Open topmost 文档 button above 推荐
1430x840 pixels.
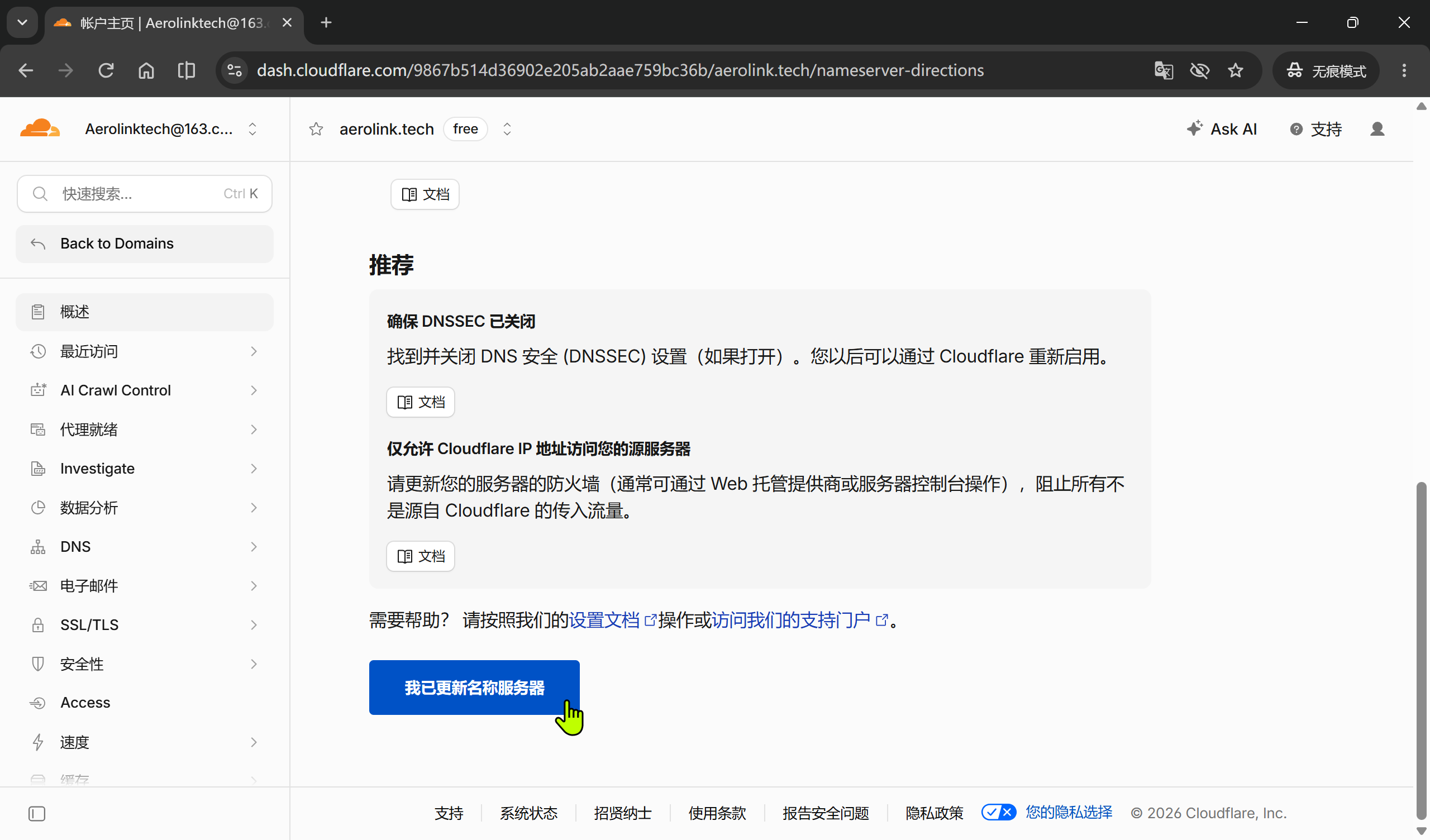coord(425,194)
